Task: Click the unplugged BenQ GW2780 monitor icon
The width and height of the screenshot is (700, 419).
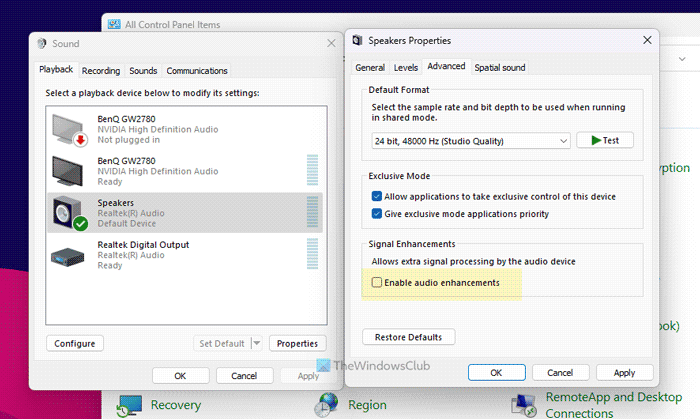Action: click(x=69, y=130)
